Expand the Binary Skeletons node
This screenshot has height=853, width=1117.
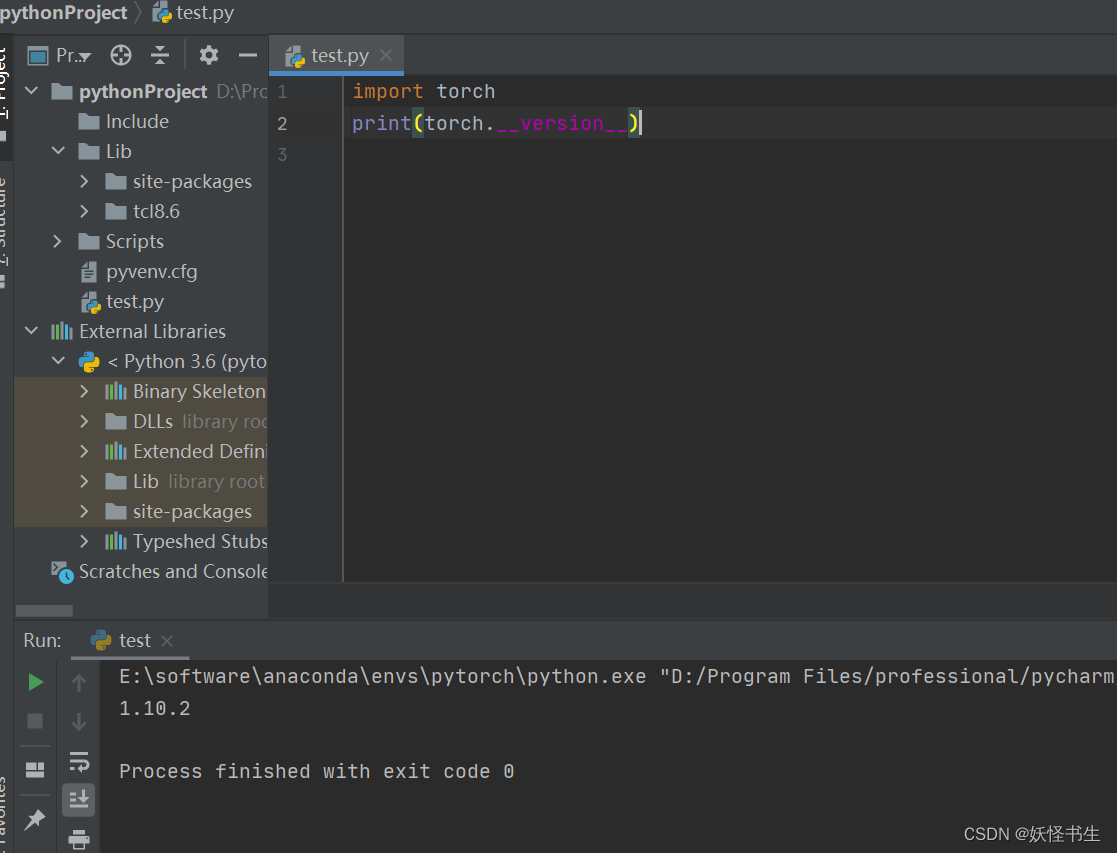[x=84, y=391]
